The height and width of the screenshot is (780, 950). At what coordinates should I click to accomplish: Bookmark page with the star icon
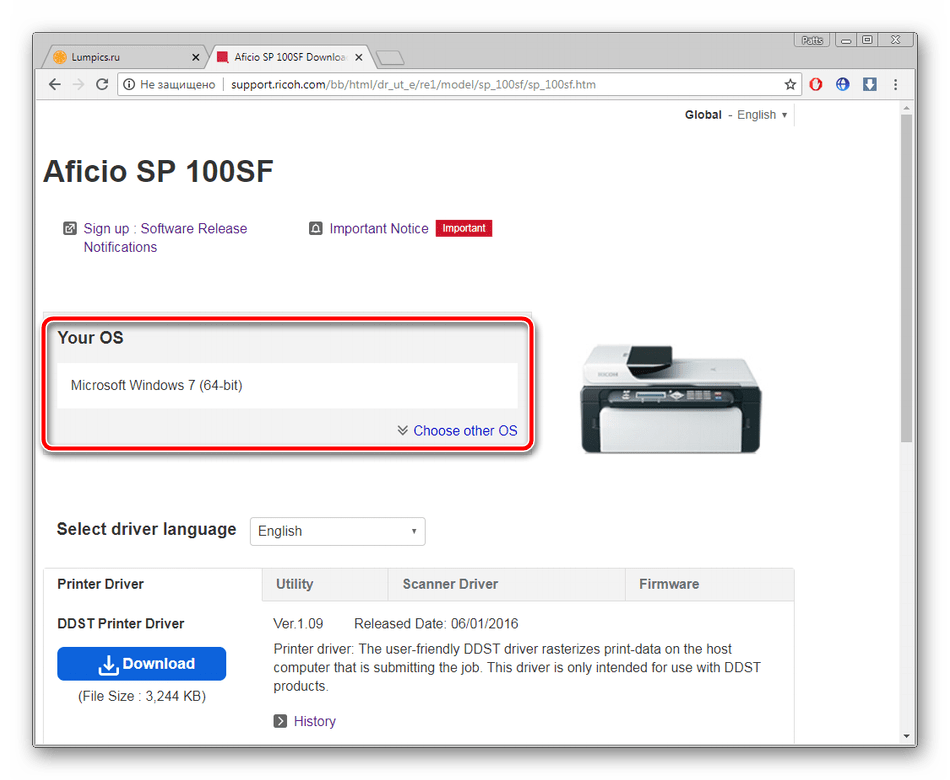pos(790,85)
